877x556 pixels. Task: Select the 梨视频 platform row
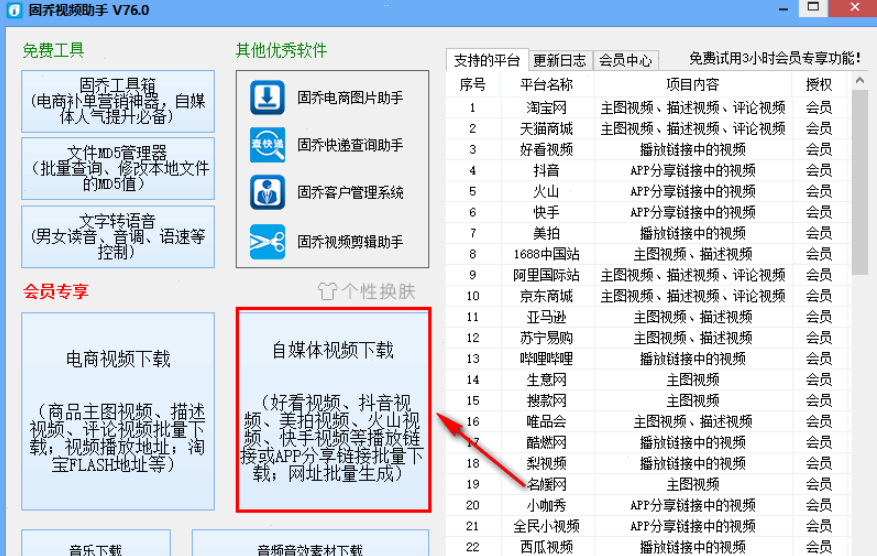point(648,464)
